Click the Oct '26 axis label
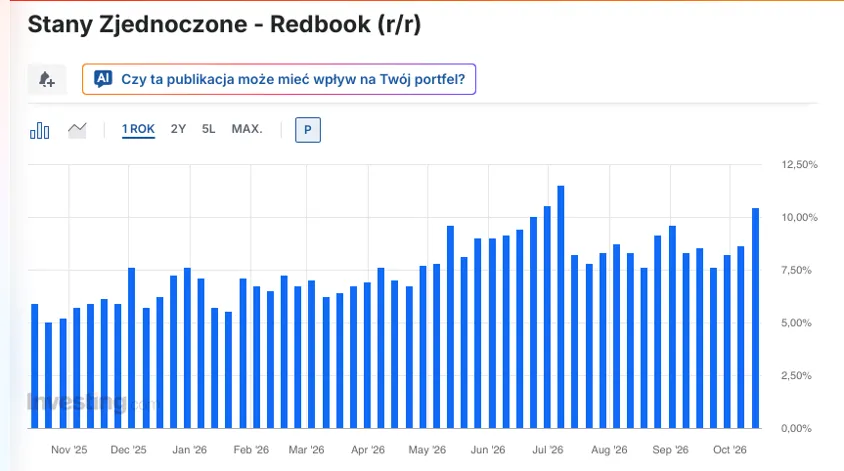The width and height of the screenshot is (844, 471). point(730,449)
